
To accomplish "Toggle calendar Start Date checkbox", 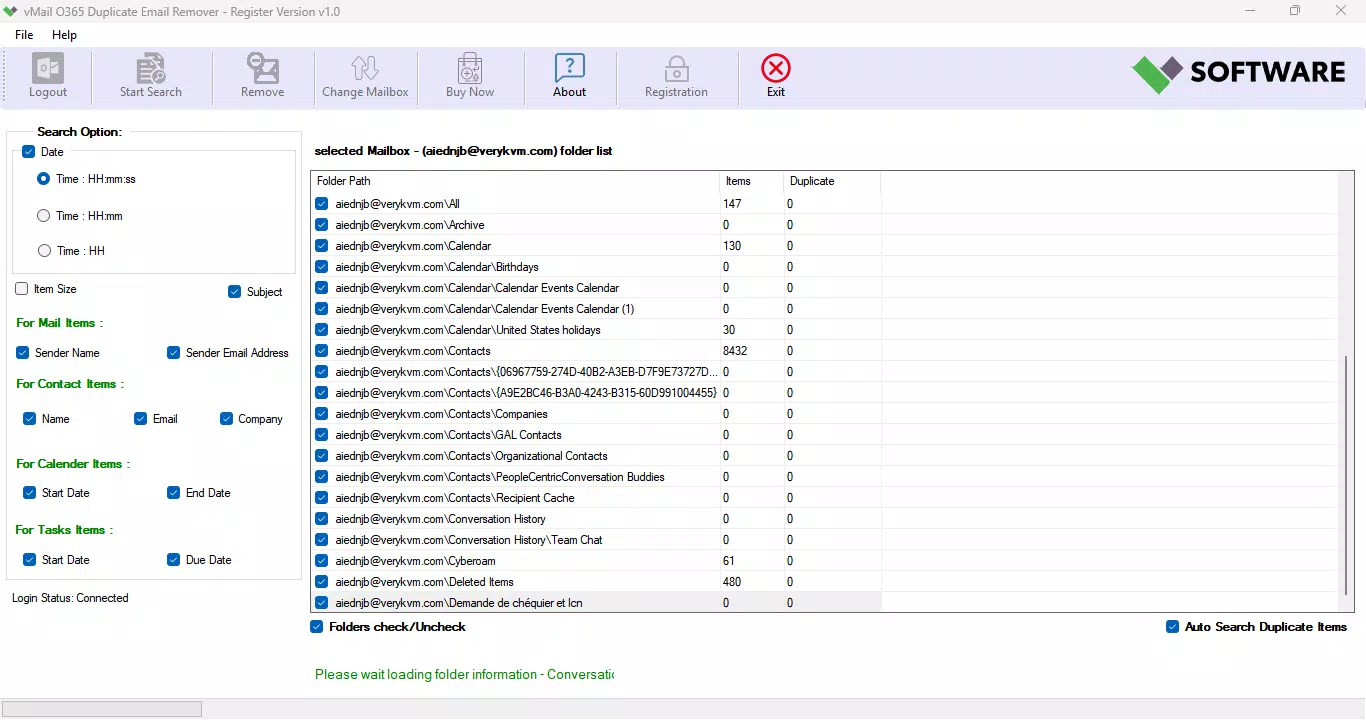I will coord(29,493).
